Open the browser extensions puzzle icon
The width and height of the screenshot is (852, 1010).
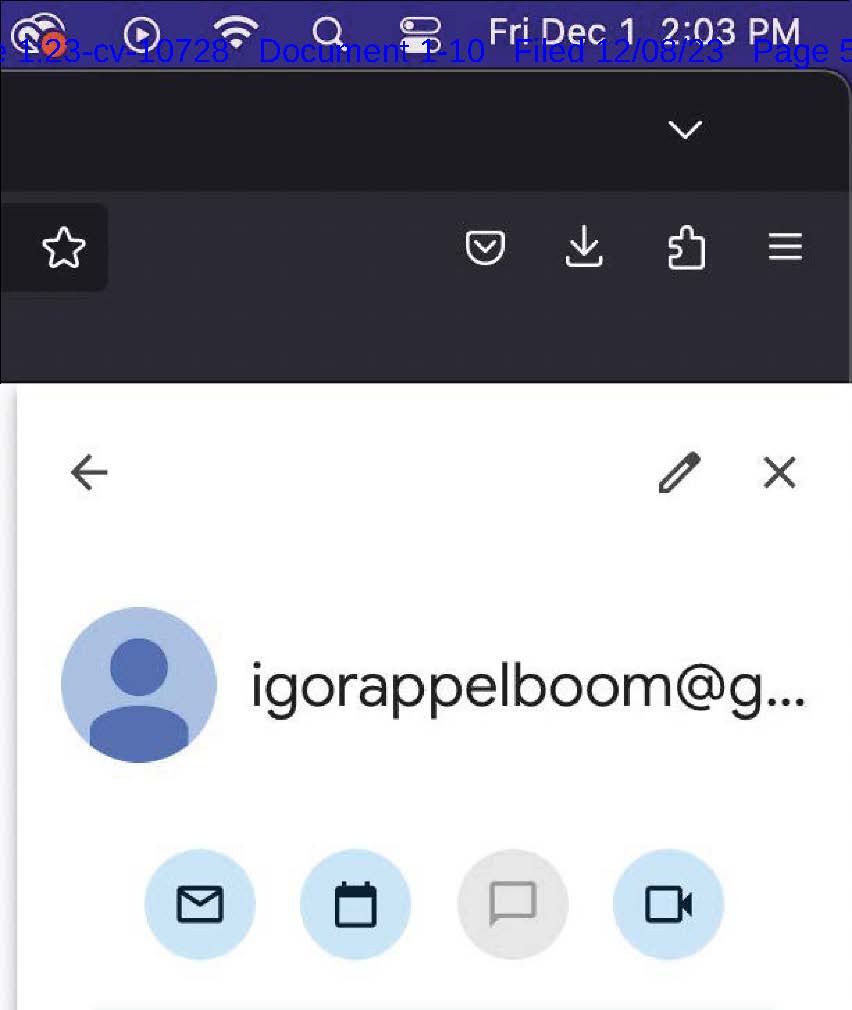pyautogui.click(x=686, y=247)
